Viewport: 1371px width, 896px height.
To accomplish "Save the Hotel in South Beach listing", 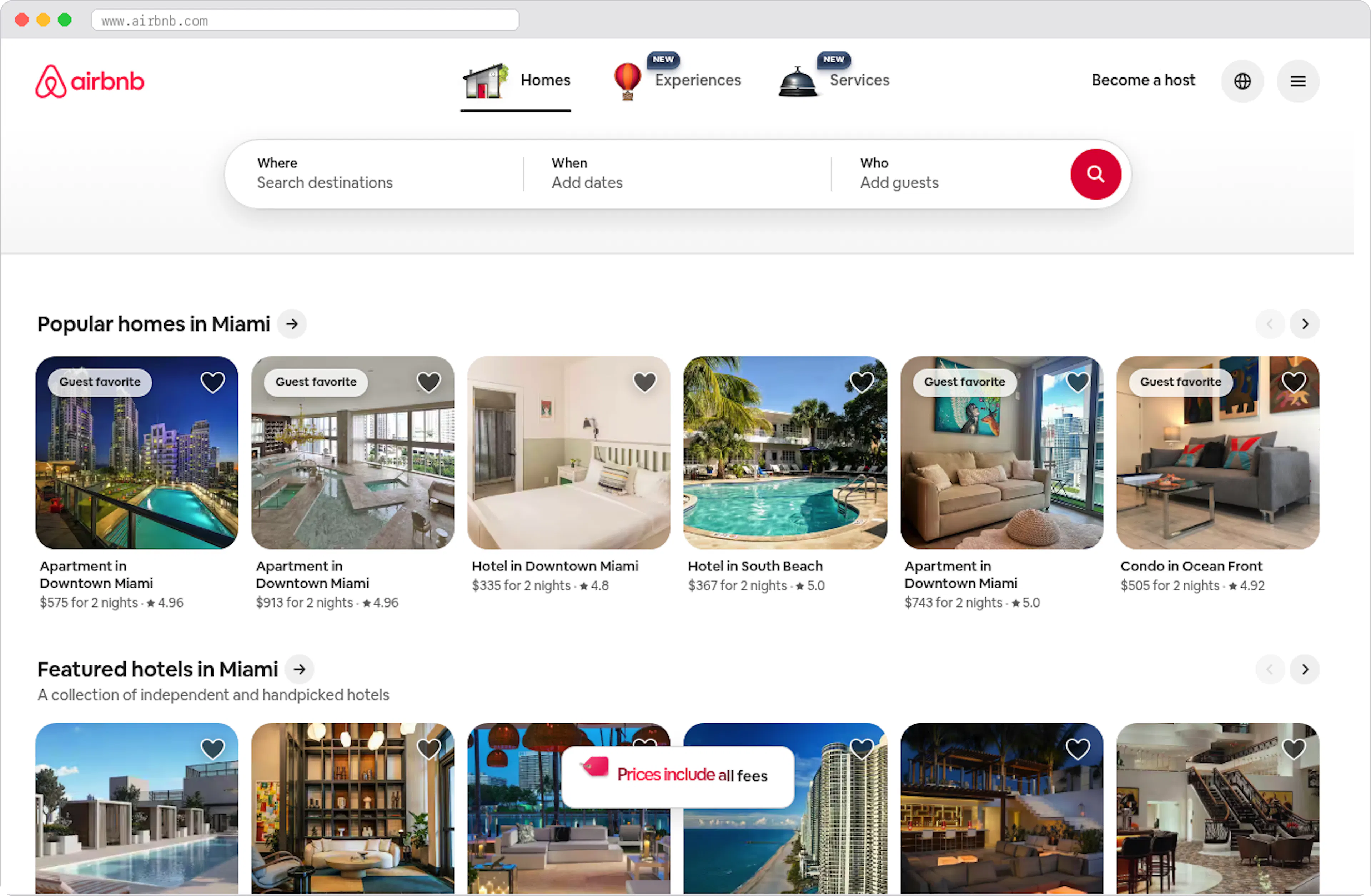I will [862, 381].
